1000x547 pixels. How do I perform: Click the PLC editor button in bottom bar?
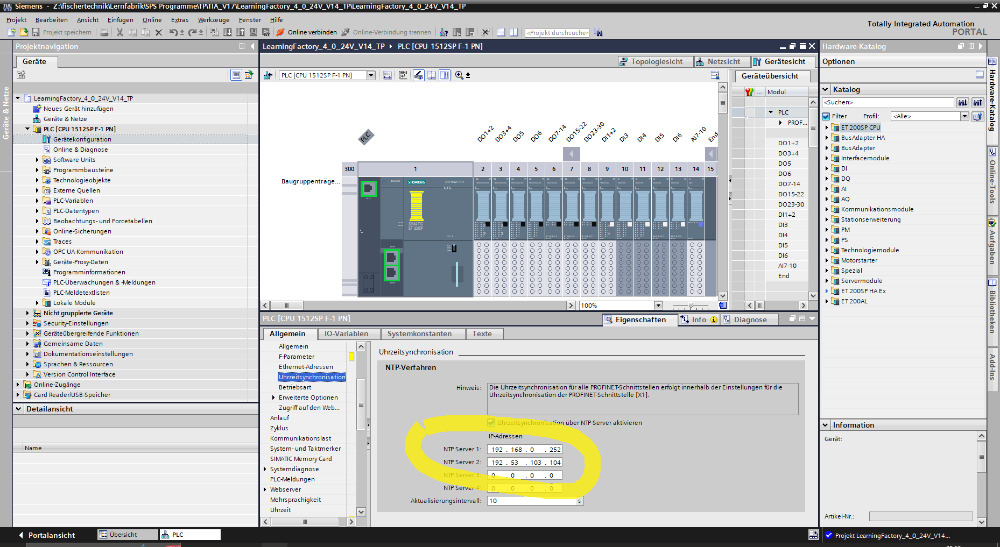[190, 534]
